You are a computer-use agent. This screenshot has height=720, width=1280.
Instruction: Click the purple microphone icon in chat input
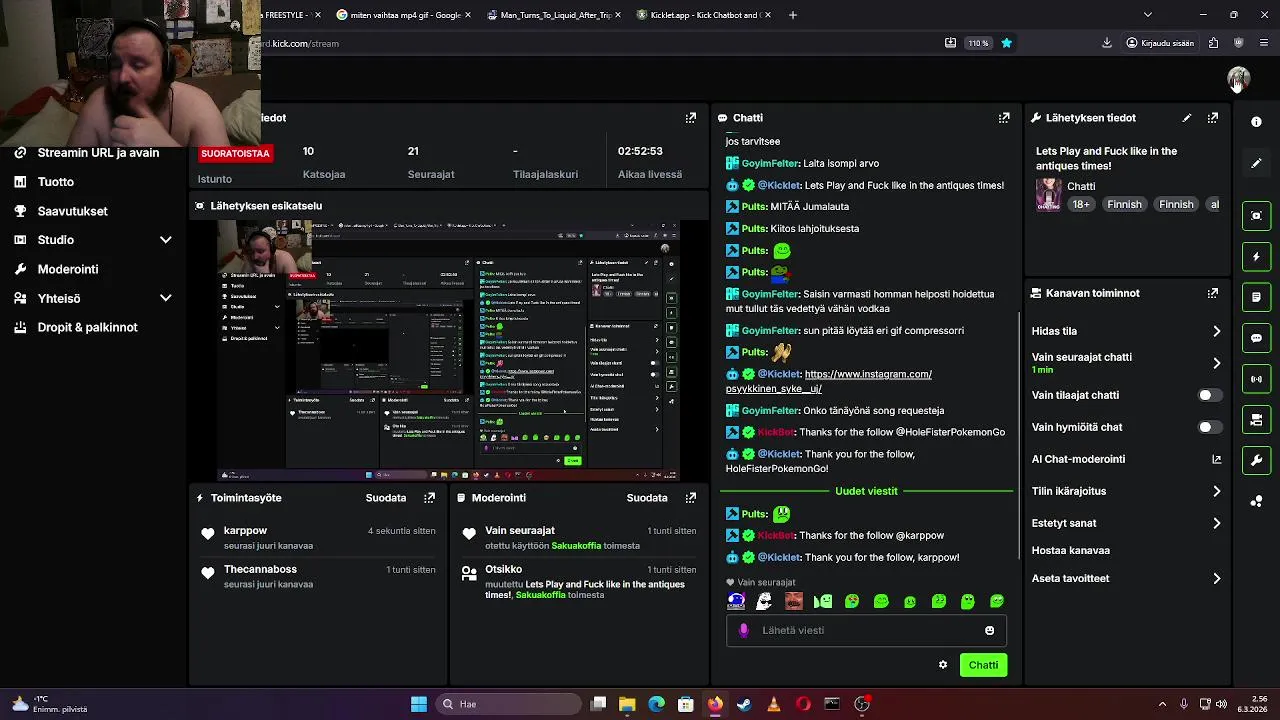point(743,631)
